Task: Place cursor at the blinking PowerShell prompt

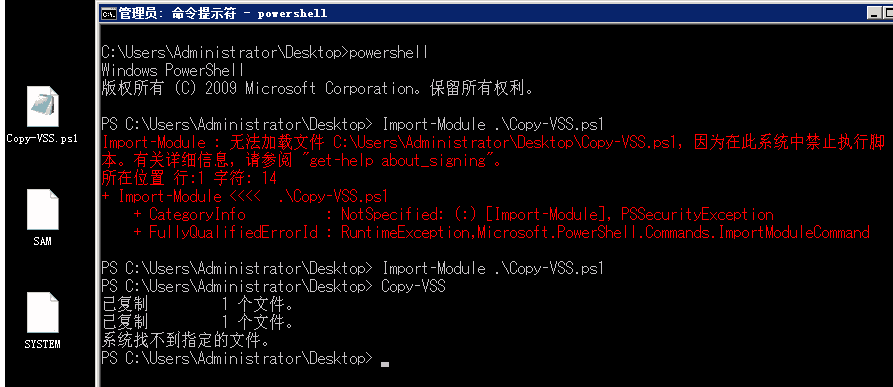Action: (x=385, y=363)
